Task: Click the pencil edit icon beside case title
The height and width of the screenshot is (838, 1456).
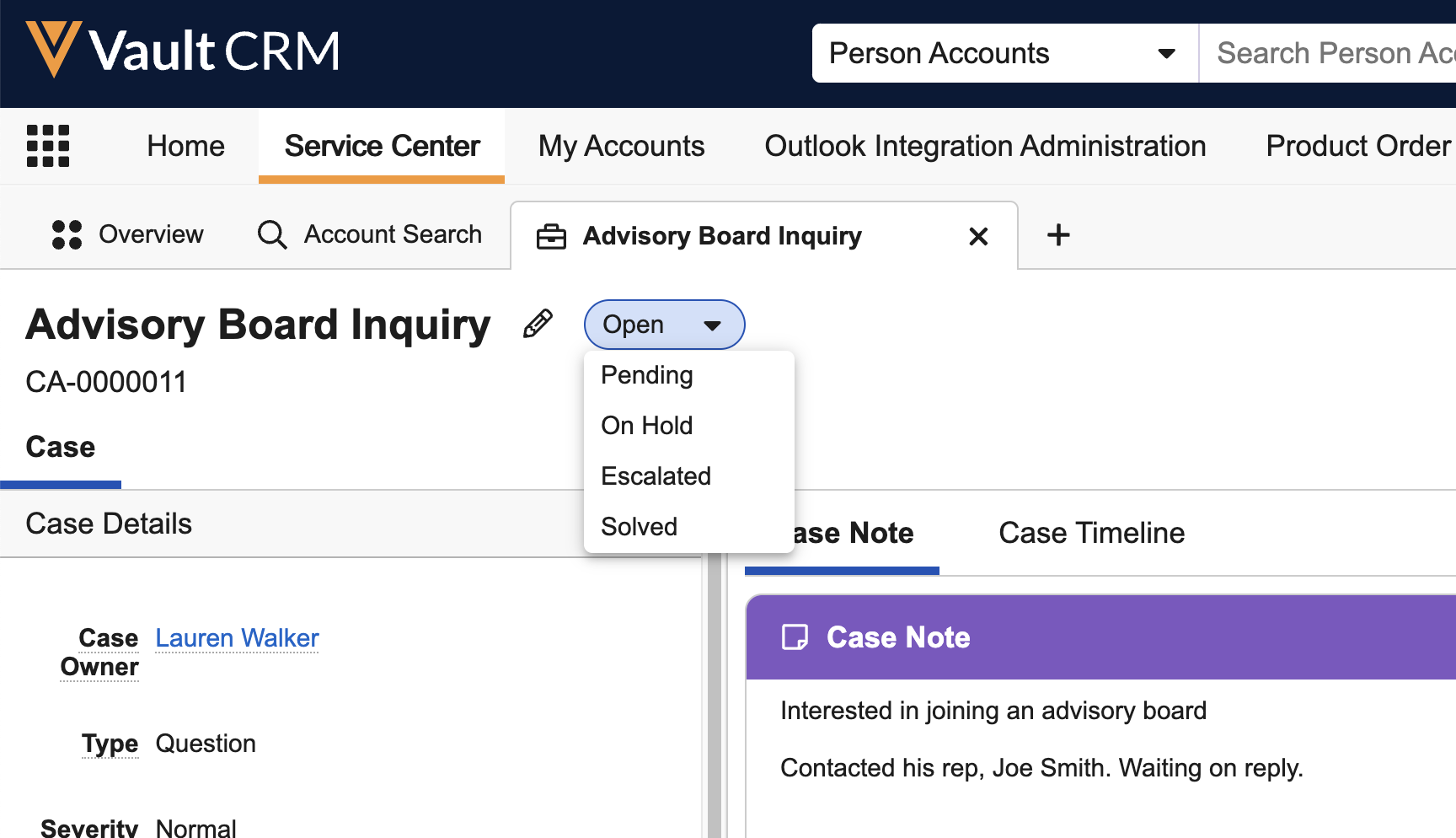Action: coord(538,324)
